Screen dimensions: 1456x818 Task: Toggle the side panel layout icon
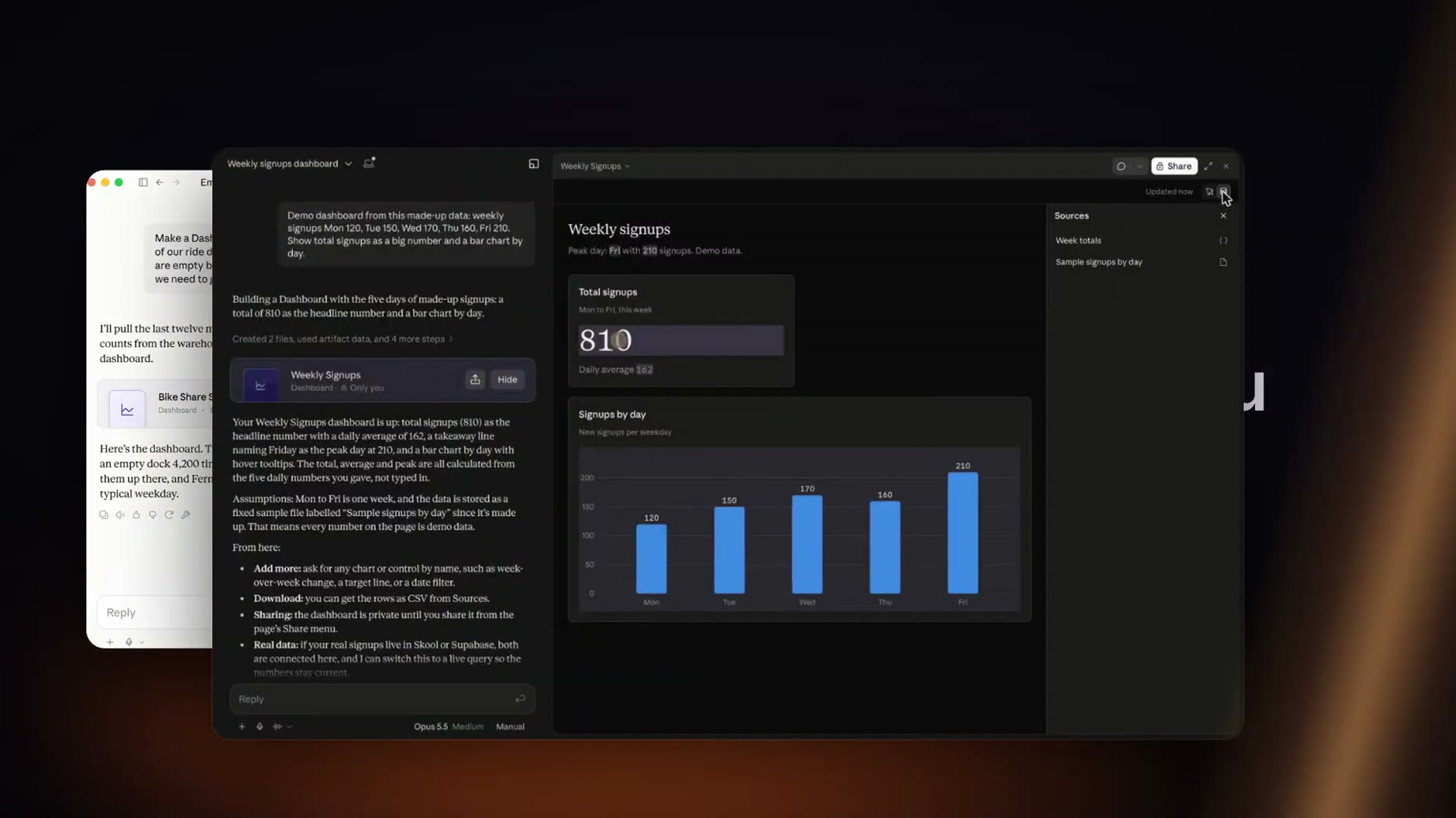point(534,164)
